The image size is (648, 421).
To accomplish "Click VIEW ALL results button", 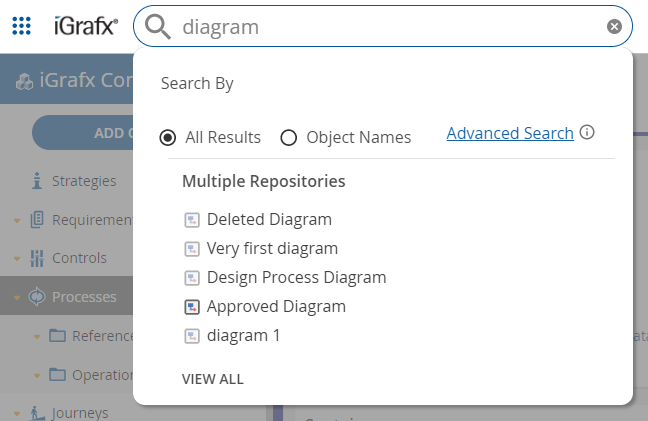I will tap(212, 379).
